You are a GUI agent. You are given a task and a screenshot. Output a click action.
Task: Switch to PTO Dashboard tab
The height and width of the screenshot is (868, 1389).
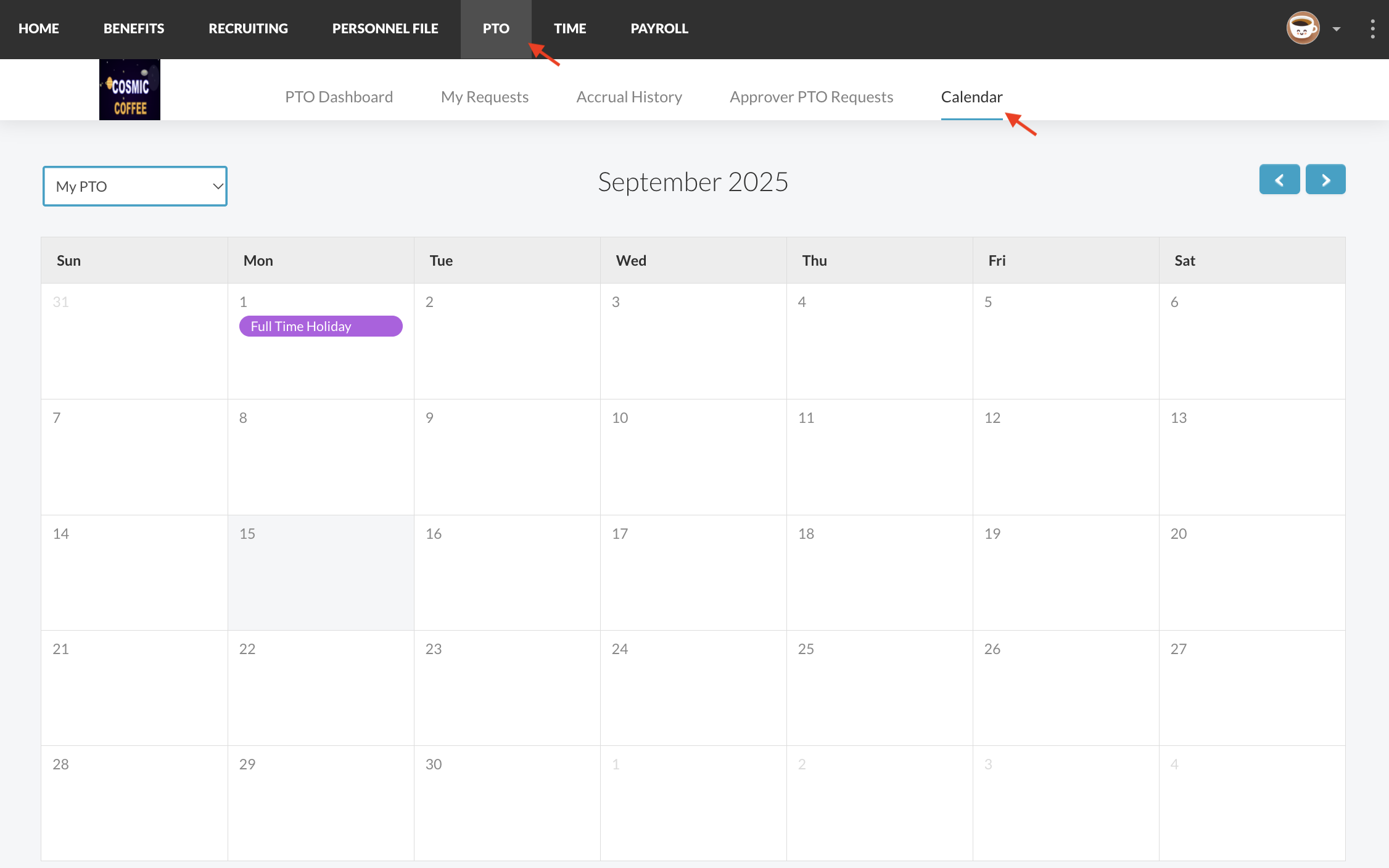click(x=339, y=97)
